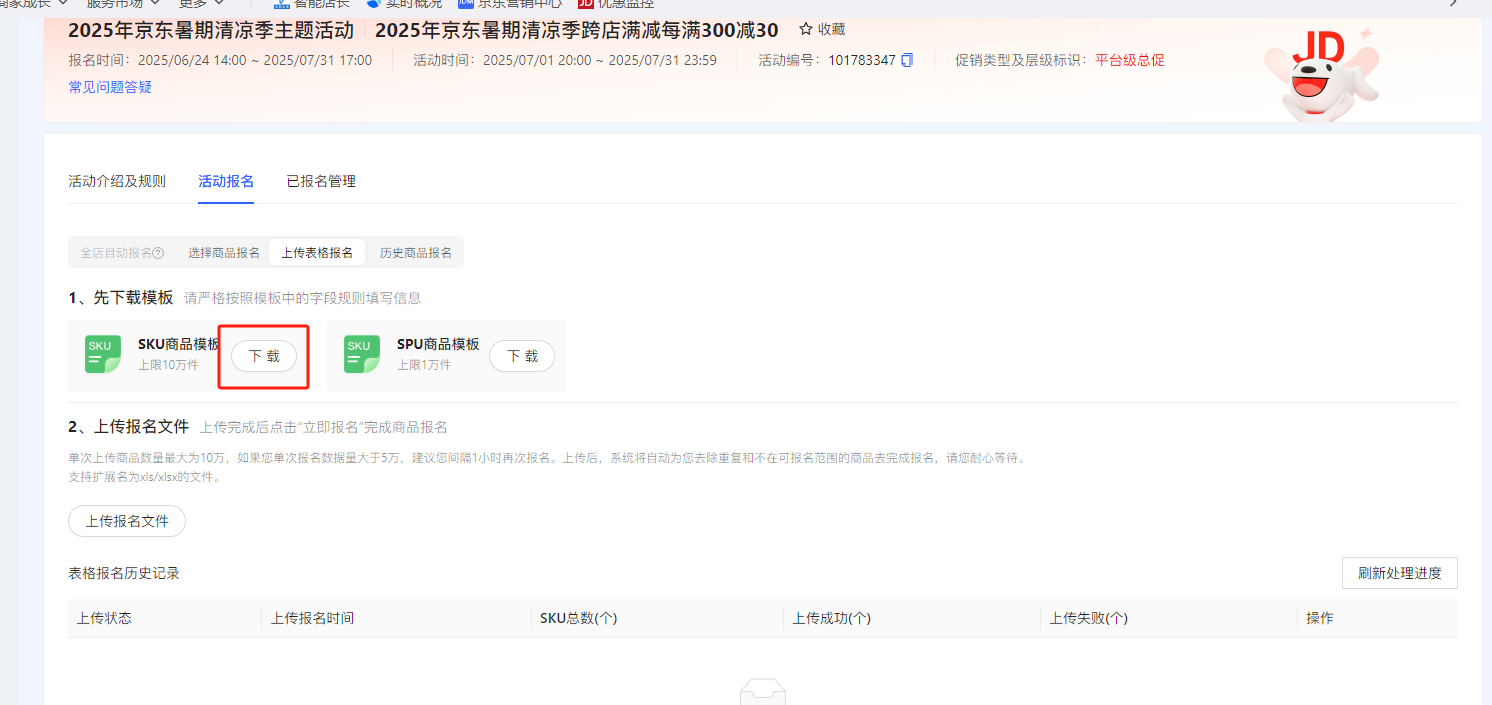Expand the 更多 dropdown in top navigation
The image size is (1492, 705).
tap(200, 3)
